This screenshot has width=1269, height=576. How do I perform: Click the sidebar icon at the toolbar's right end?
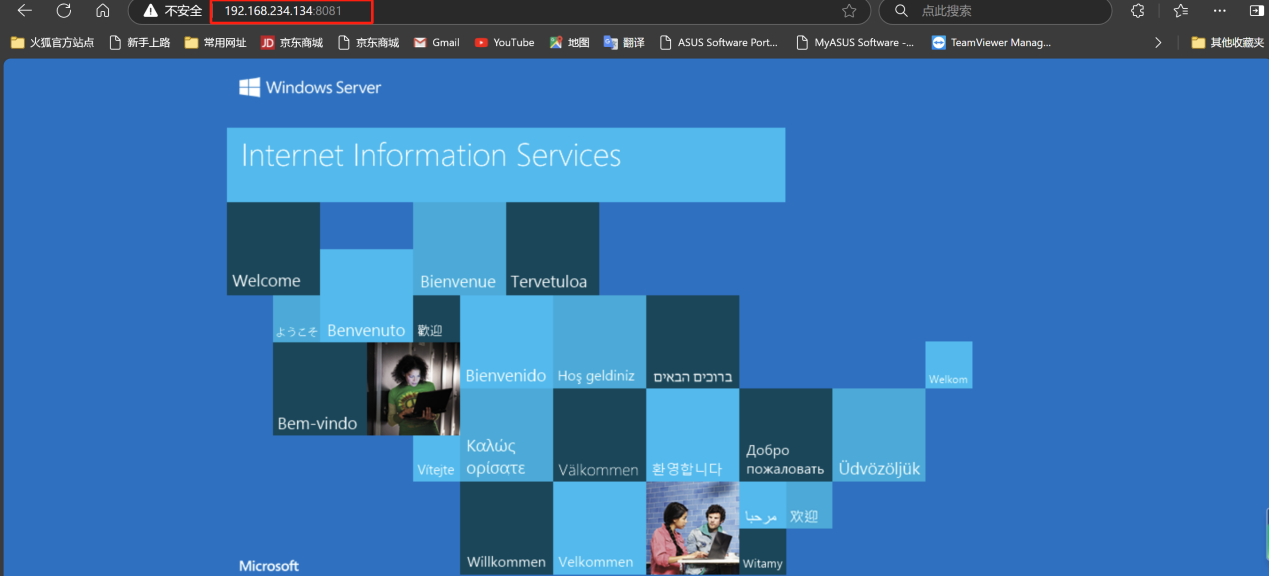coord(1257,11)
